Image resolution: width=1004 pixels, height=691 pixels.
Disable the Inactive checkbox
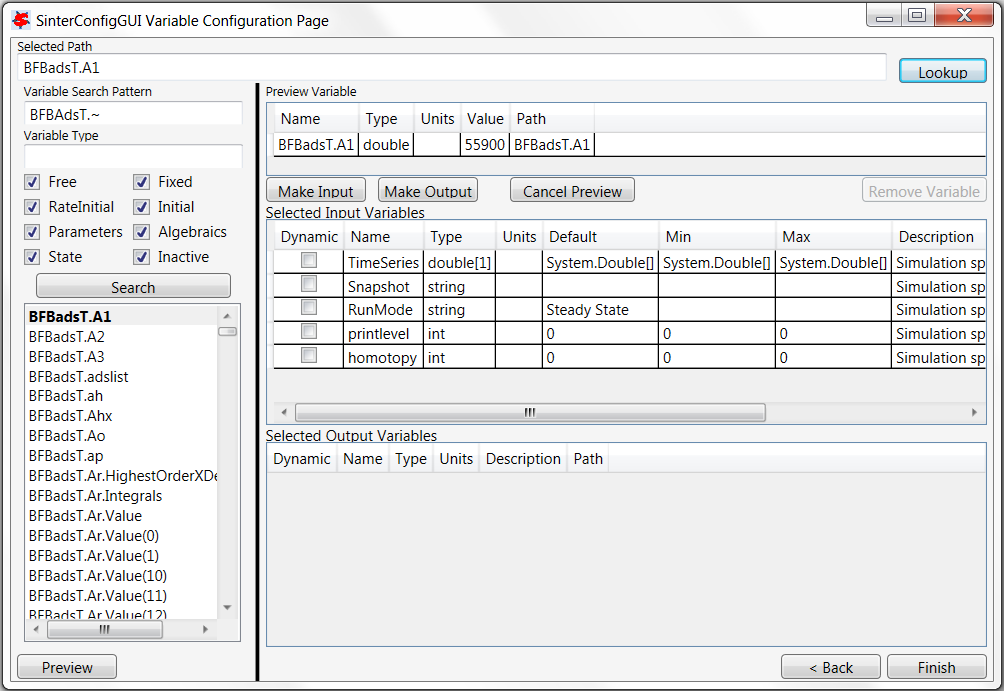tap(142, 257)
